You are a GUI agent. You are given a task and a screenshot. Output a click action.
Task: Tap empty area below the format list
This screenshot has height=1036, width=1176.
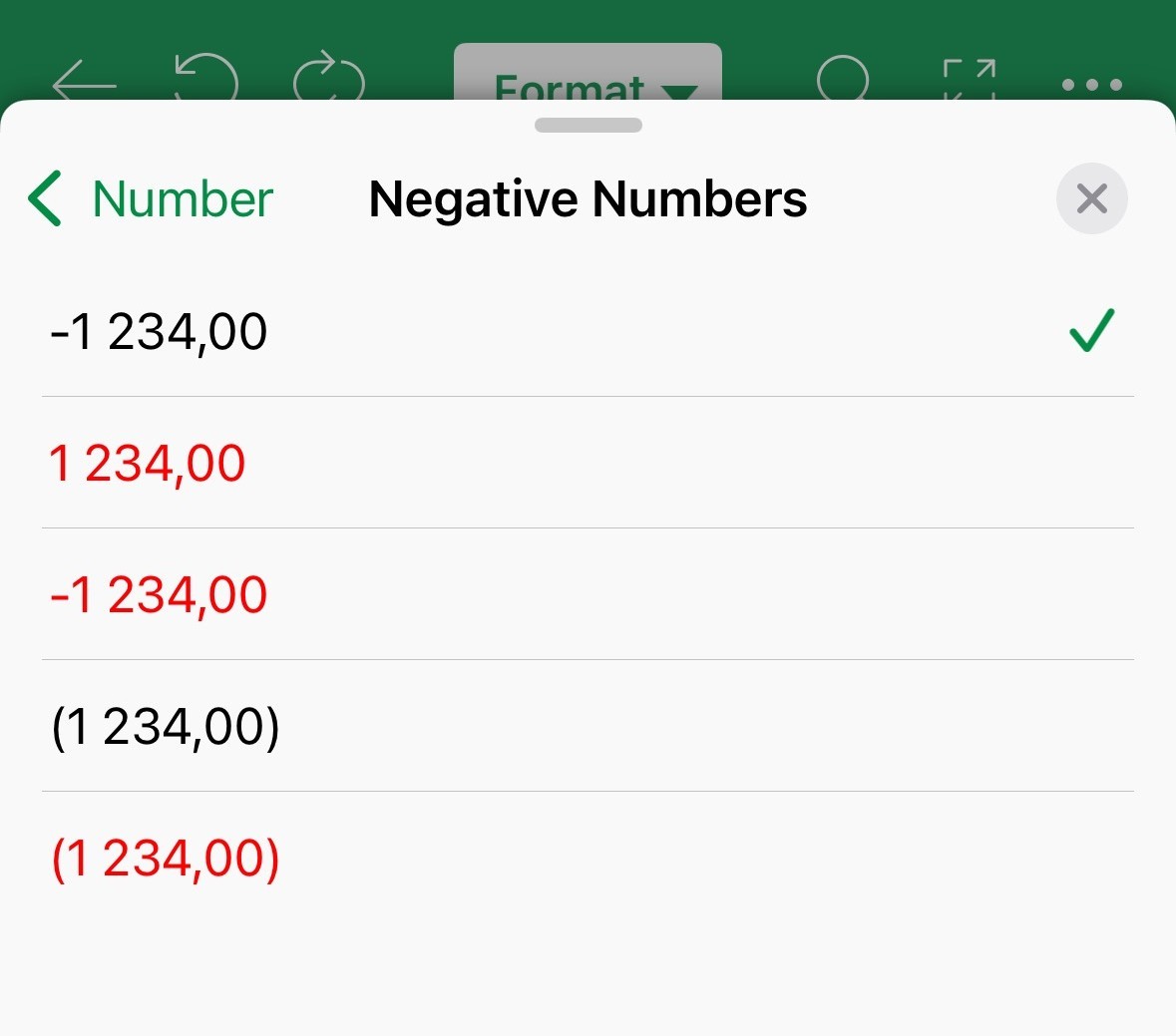[x=588, y=978]
